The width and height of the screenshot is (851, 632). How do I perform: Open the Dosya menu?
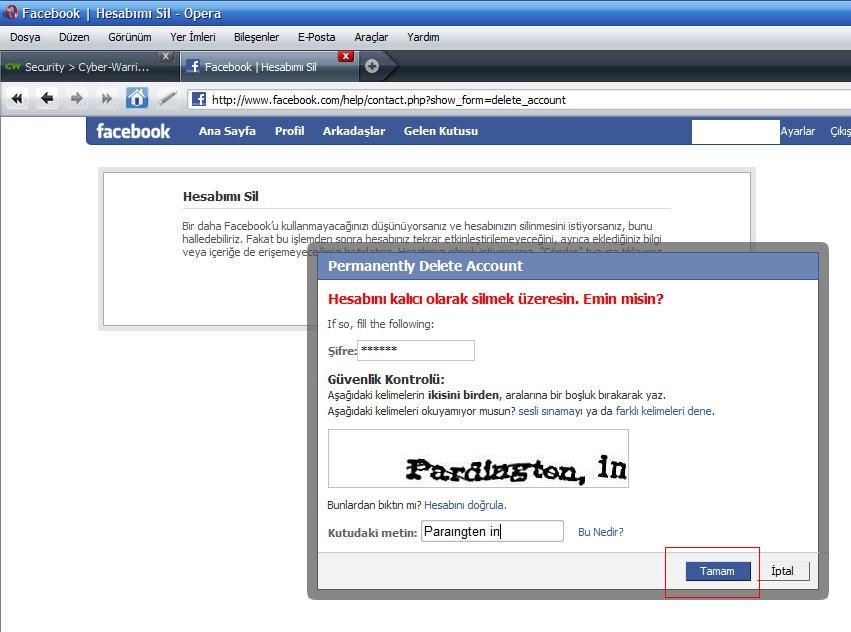(25, 37)
